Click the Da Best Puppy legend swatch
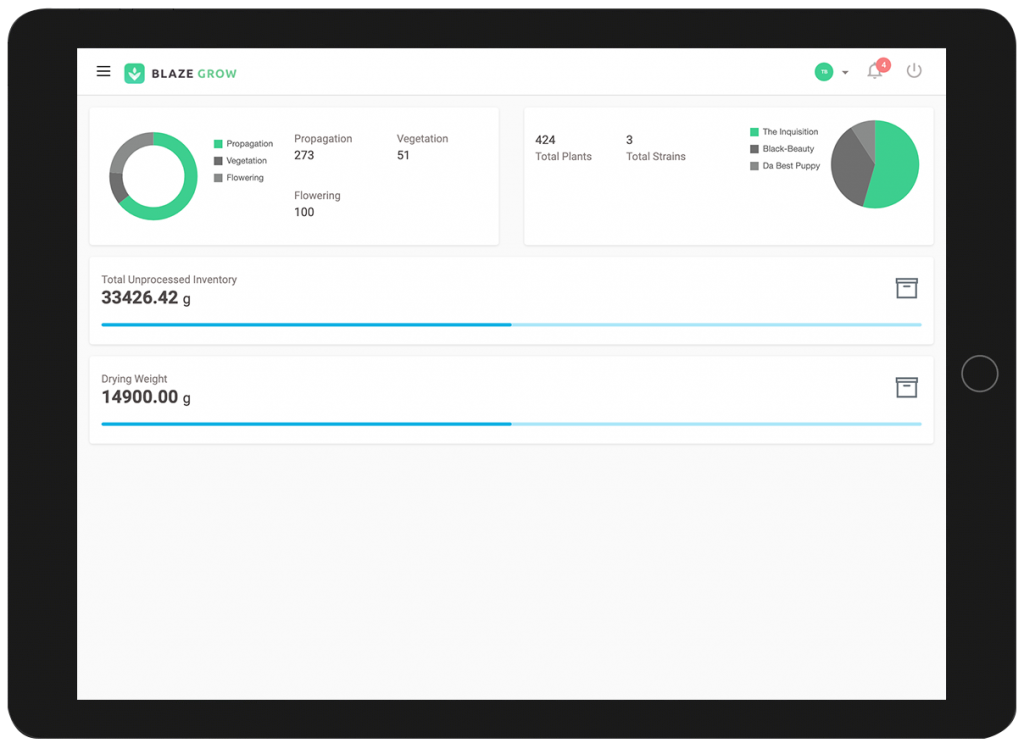 754,166
